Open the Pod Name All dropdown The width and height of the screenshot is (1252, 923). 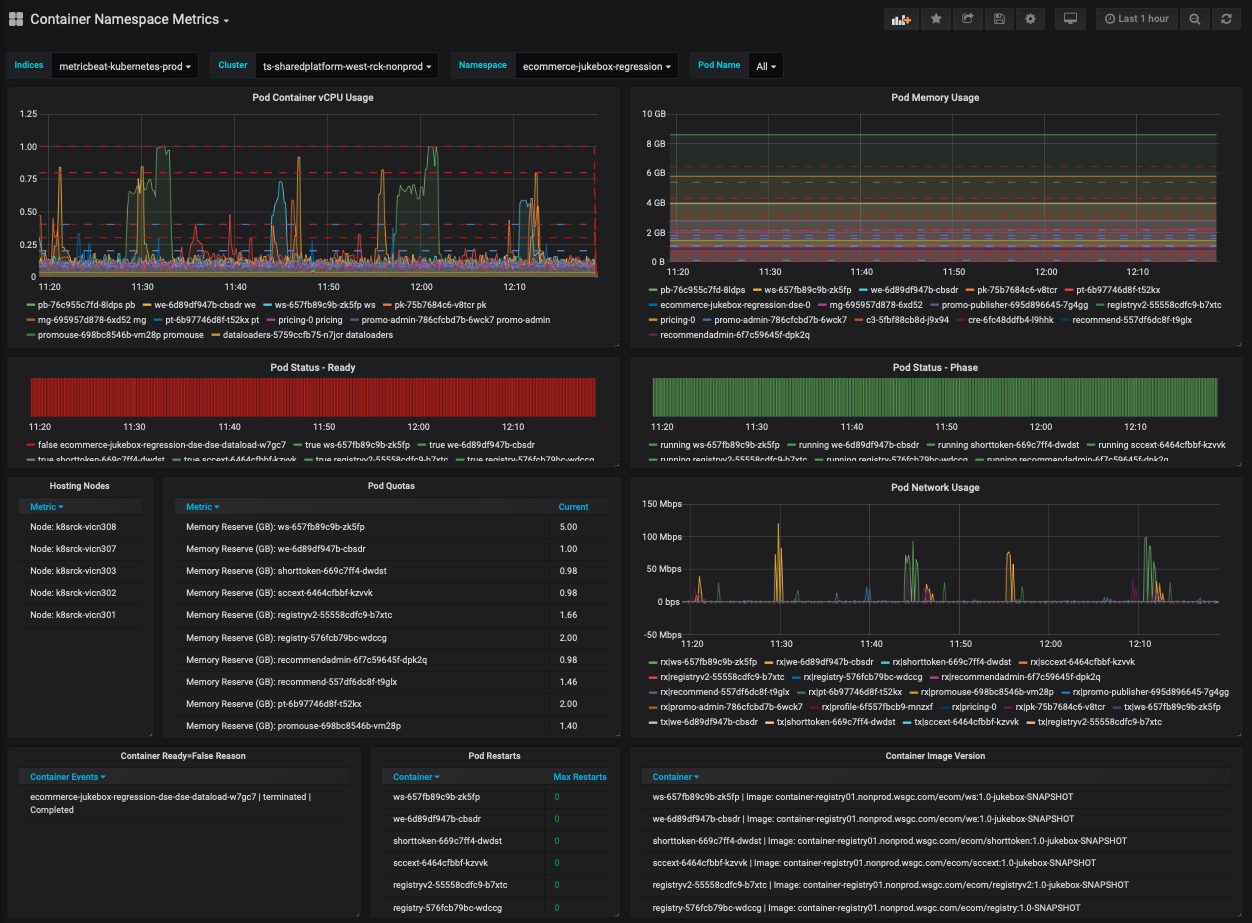click(x=766, y=66)
